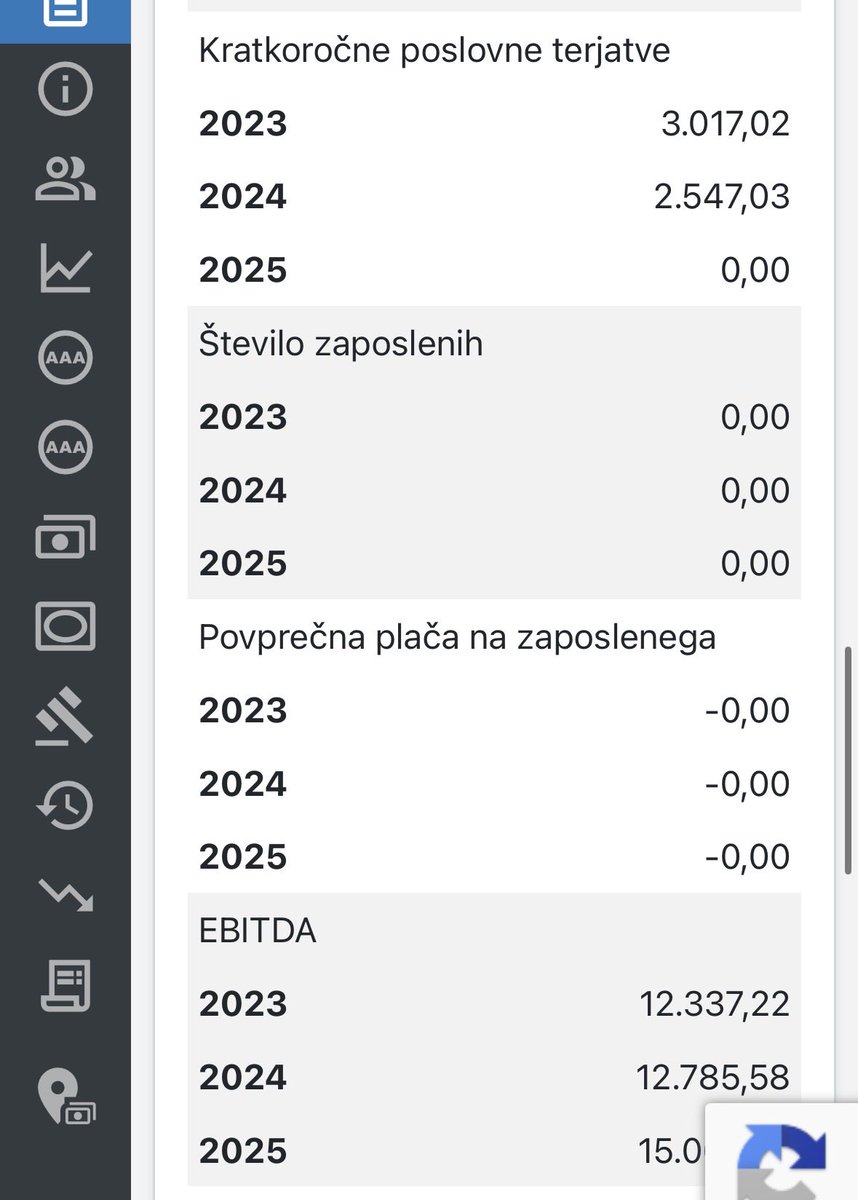Open the people group sidebar icon
This screenshot has width=858, height=1200.
pyautogui.click(x=65, y=178)
